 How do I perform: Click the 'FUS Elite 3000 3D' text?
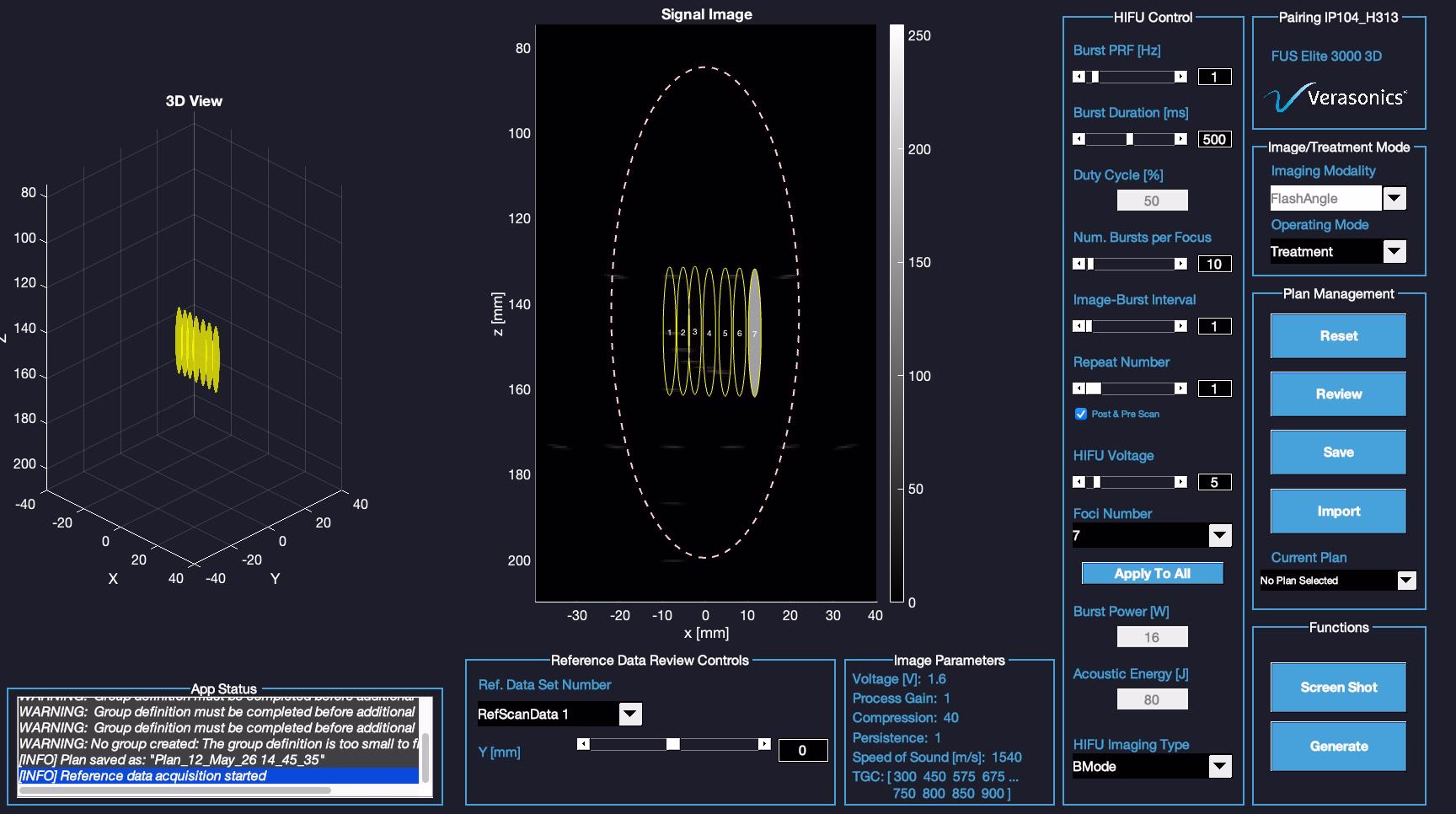1326,56
